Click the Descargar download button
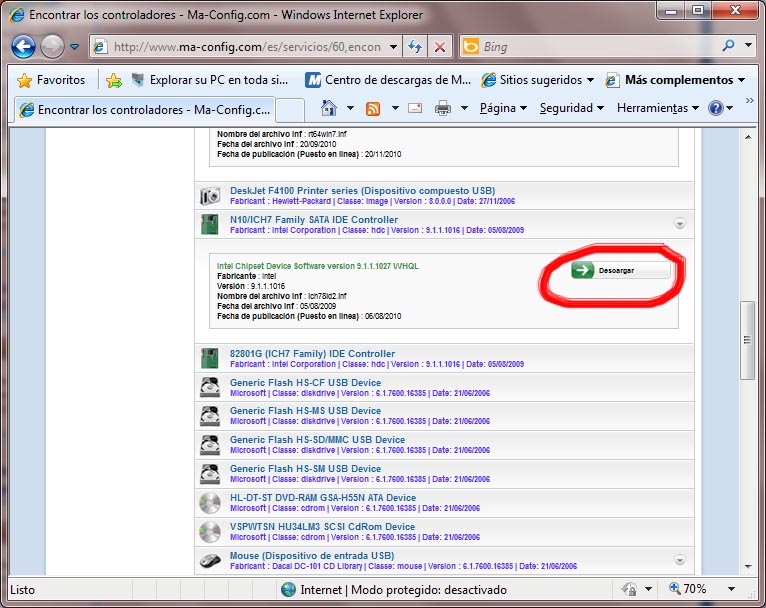 point(620,270)
